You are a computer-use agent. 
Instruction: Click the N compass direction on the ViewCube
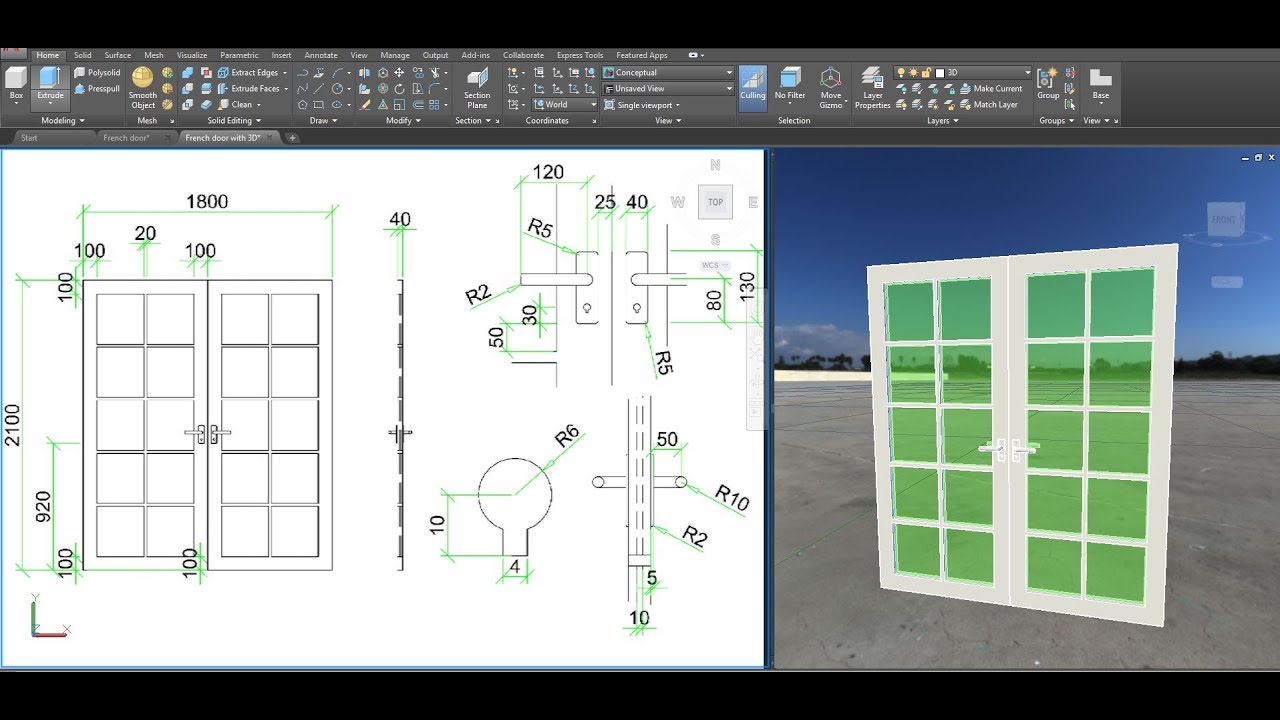715,165
